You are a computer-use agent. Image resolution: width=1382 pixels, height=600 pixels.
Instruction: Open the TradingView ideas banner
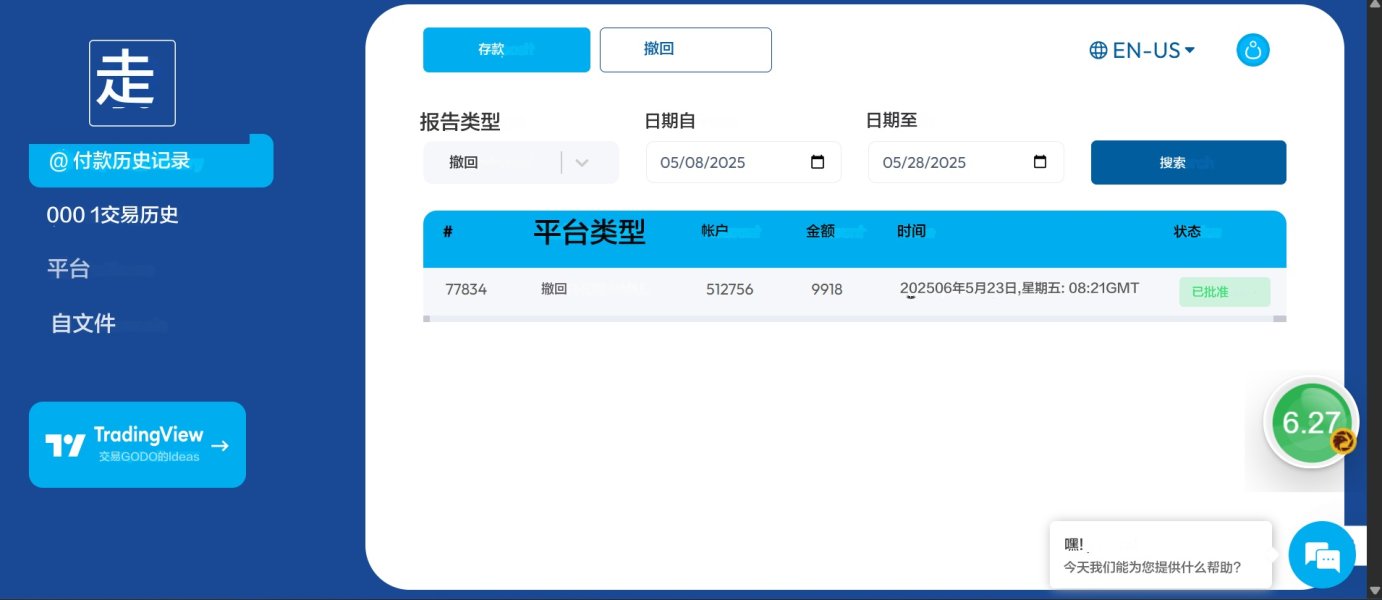pyautogui.click(x=137, y=445)
